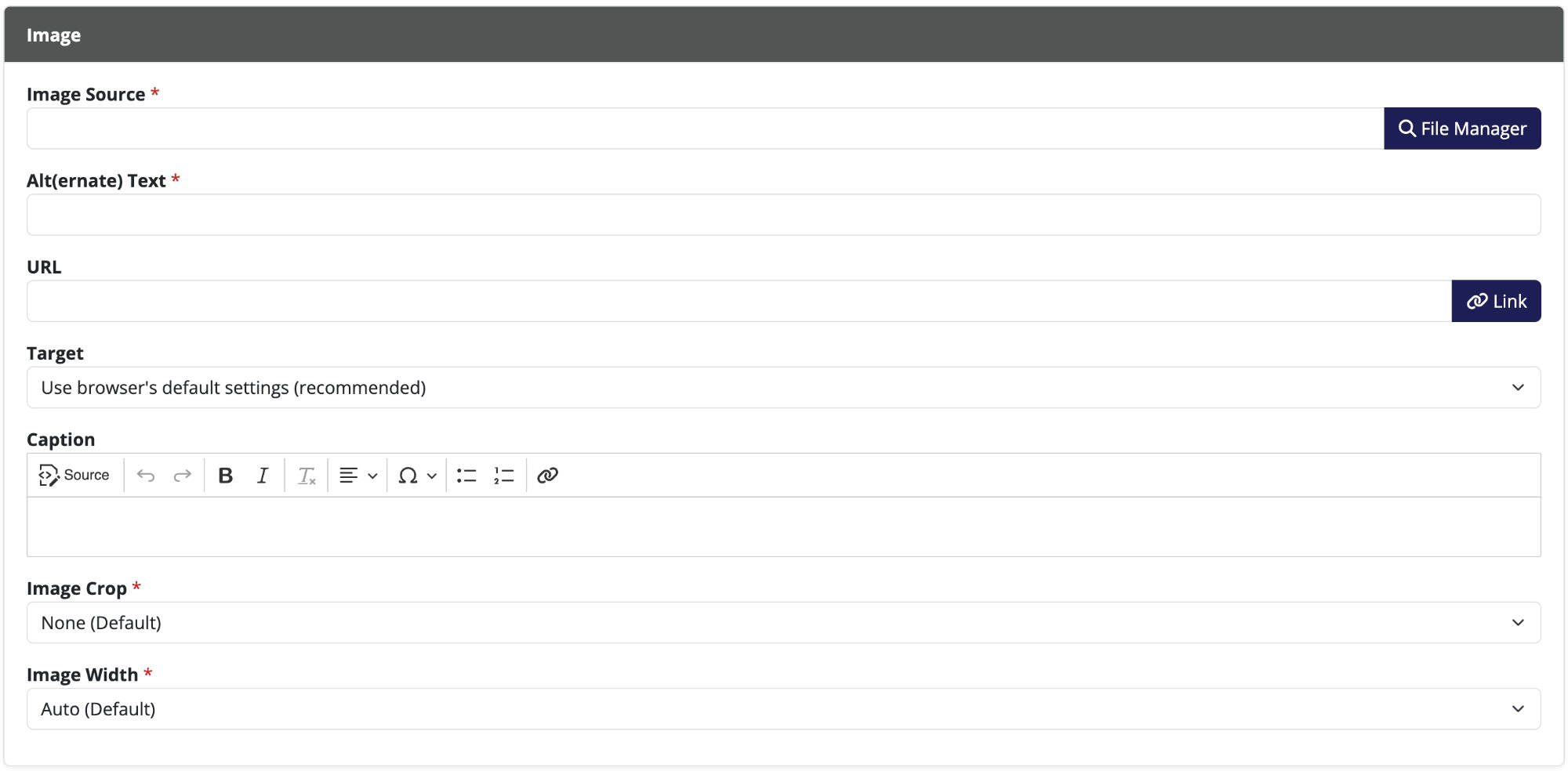
Task: Expand the alignment options chevron
Action: [372, 476]
